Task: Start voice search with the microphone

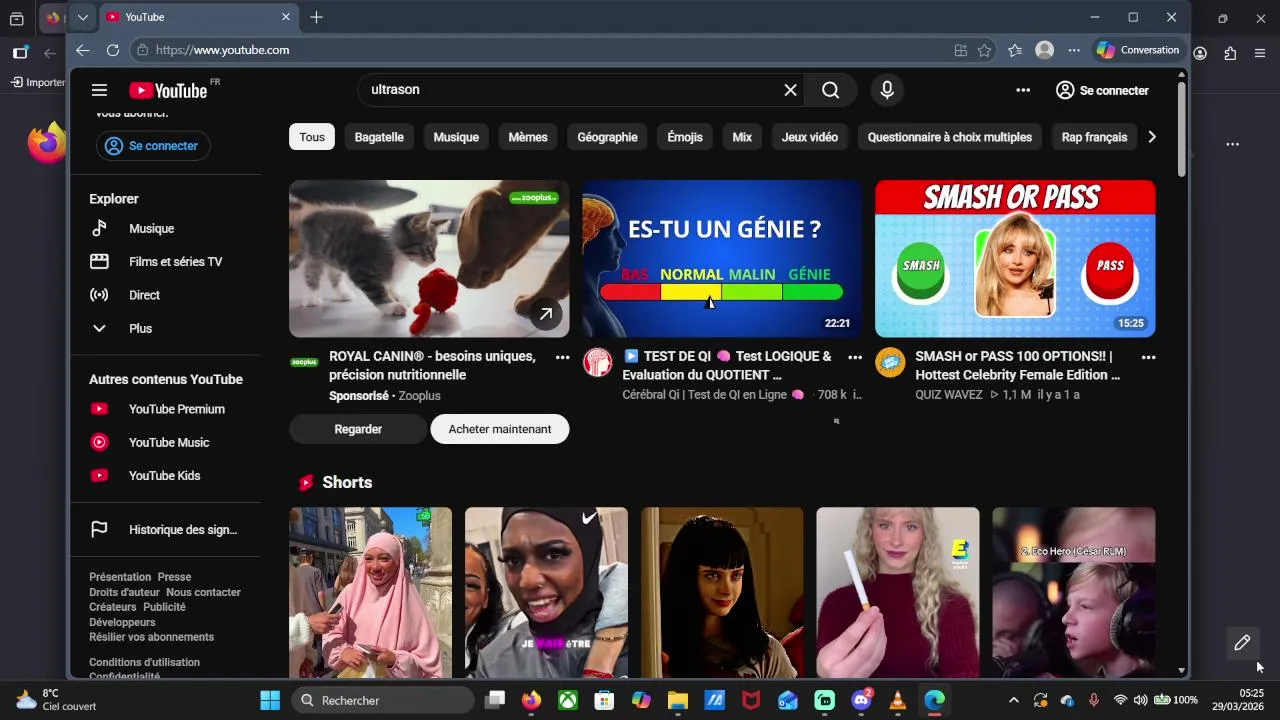Action: point(887,90)
